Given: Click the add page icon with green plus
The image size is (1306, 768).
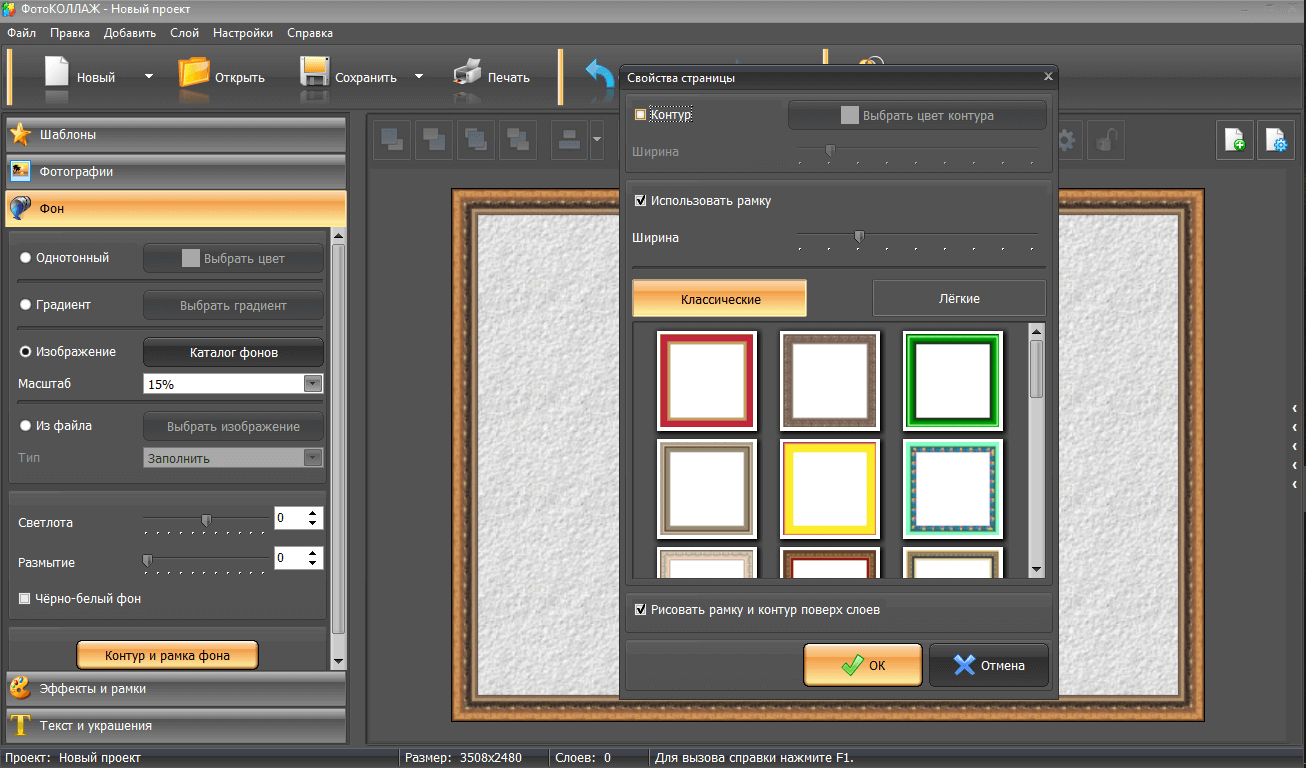Looking at the screenshot, I should click(x=1235, y=141).
